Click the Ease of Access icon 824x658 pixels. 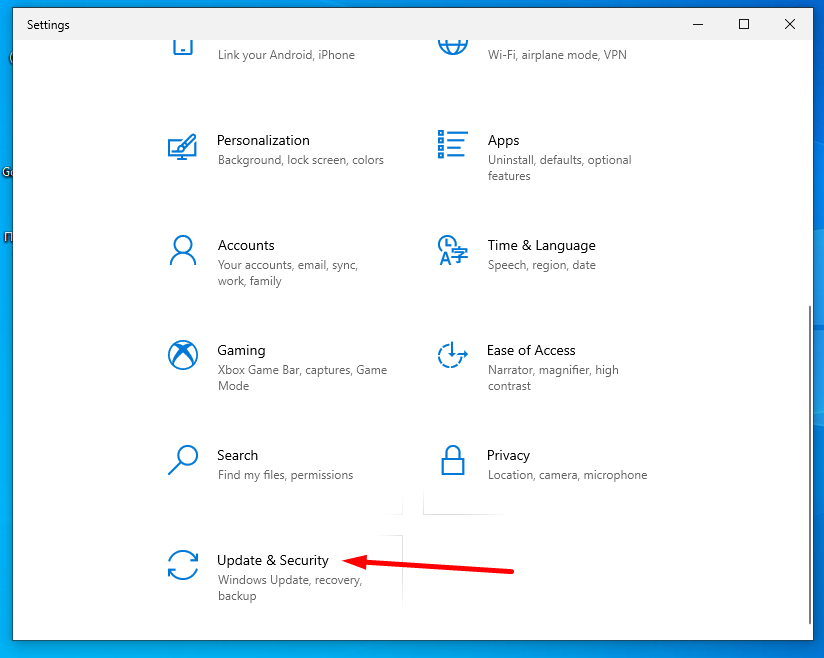pos(453,355)
